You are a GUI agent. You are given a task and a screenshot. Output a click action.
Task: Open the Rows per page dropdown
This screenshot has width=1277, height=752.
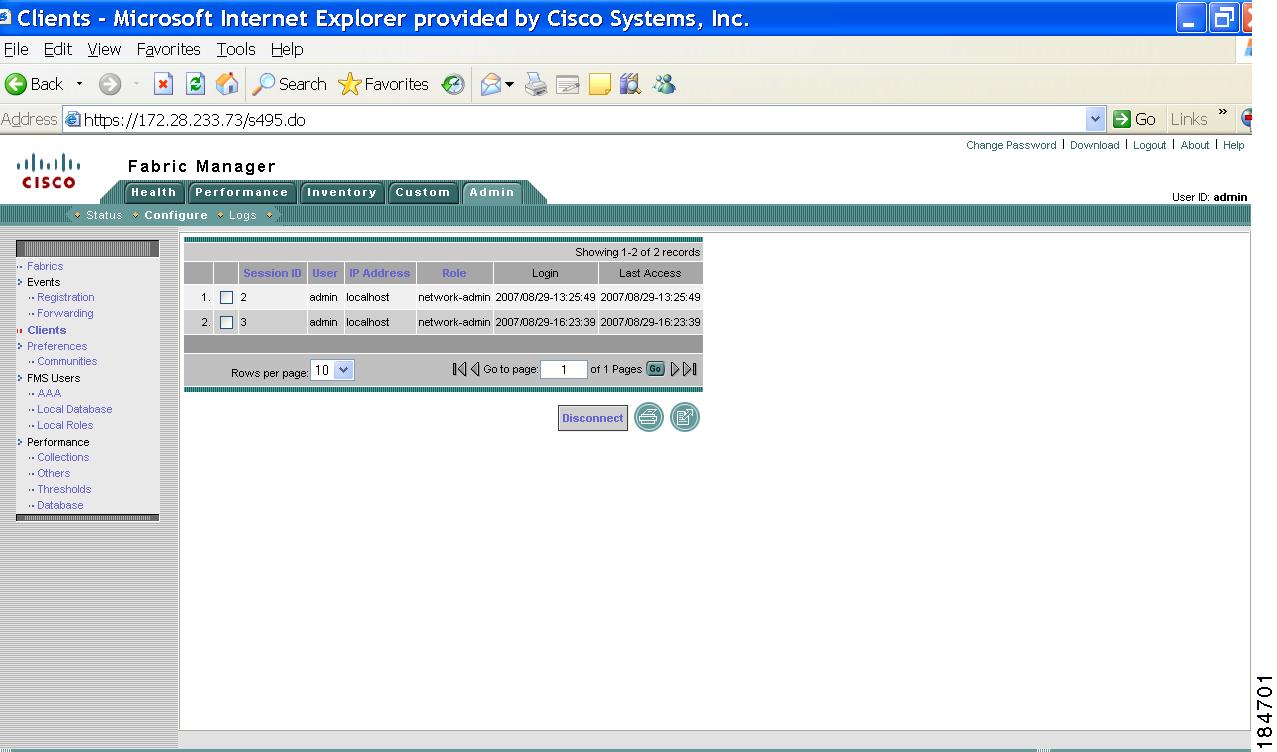(332, 370)
